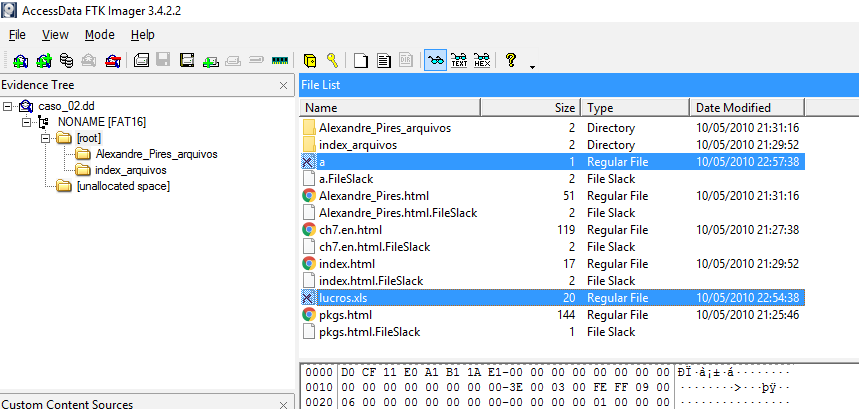
Task: Select index_arquivos in the evidence tree
Action: tap(131, 170)
